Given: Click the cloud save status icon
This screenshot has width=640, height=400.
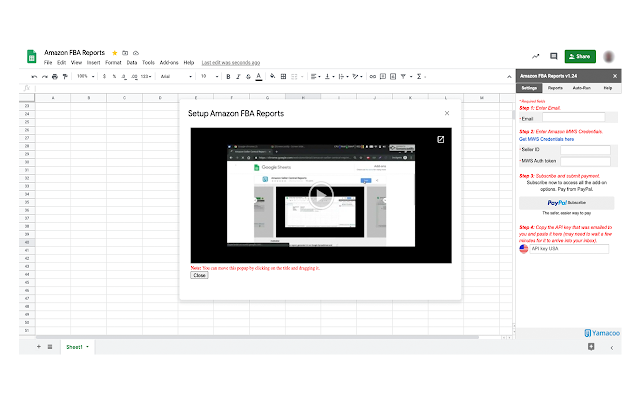Looking at the screenshot, I should (x=136, y=53).
